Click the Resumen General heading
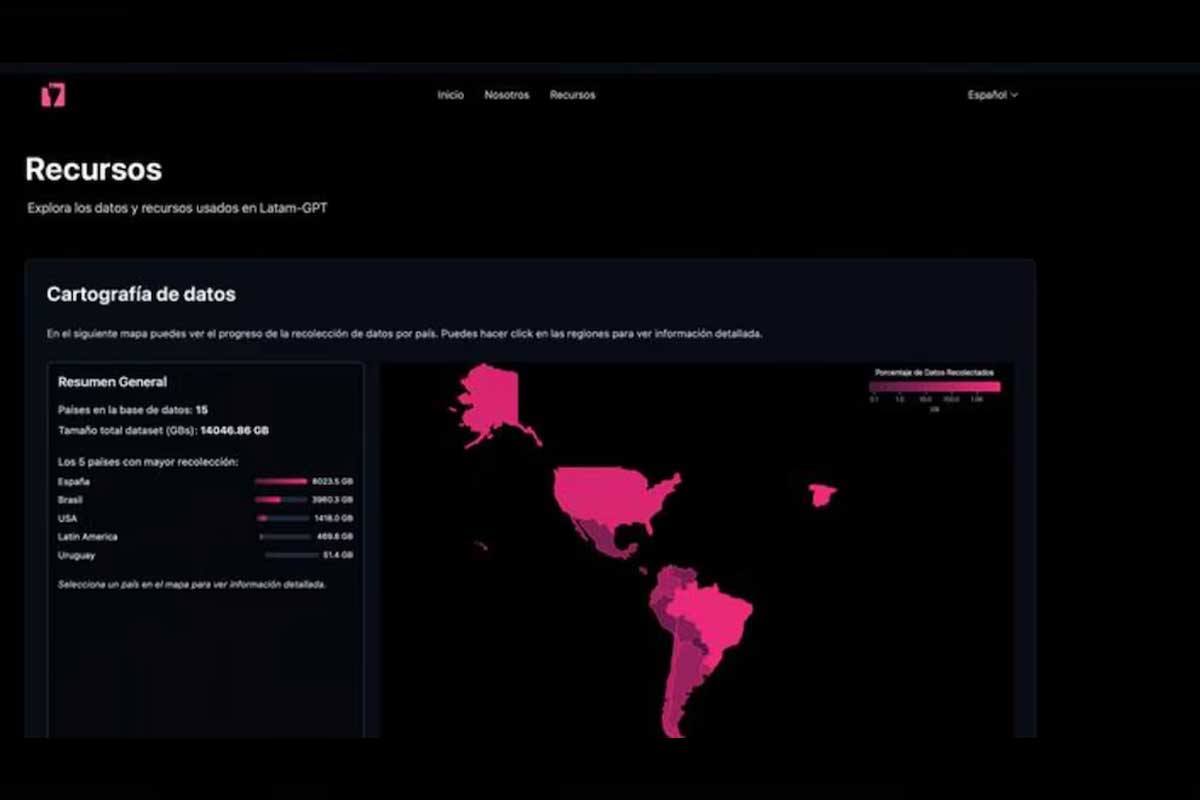 tap(112, 382)
